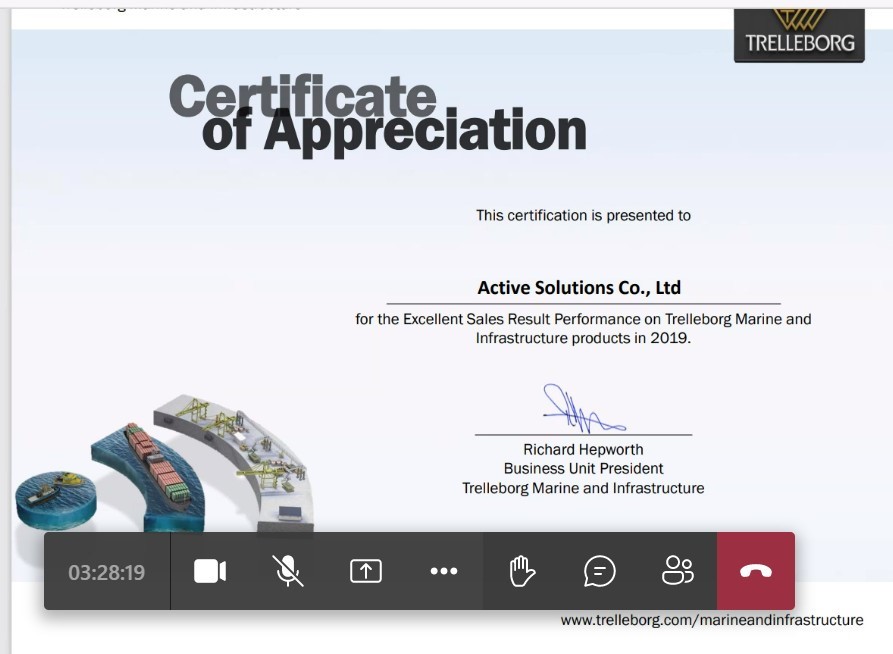Open the more actions ellipsis menu
The height and width of the screenshot is (654, 893).
click(x=444, y=571)
